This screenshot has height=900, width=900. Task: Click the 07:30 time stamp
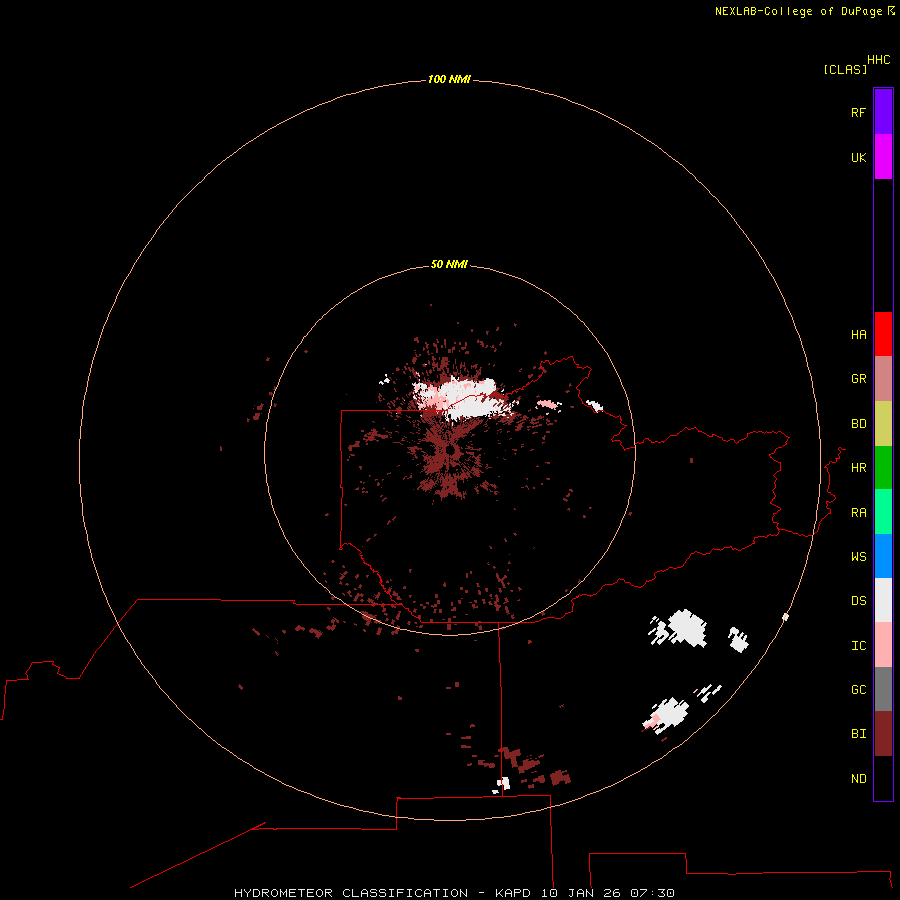652,893
